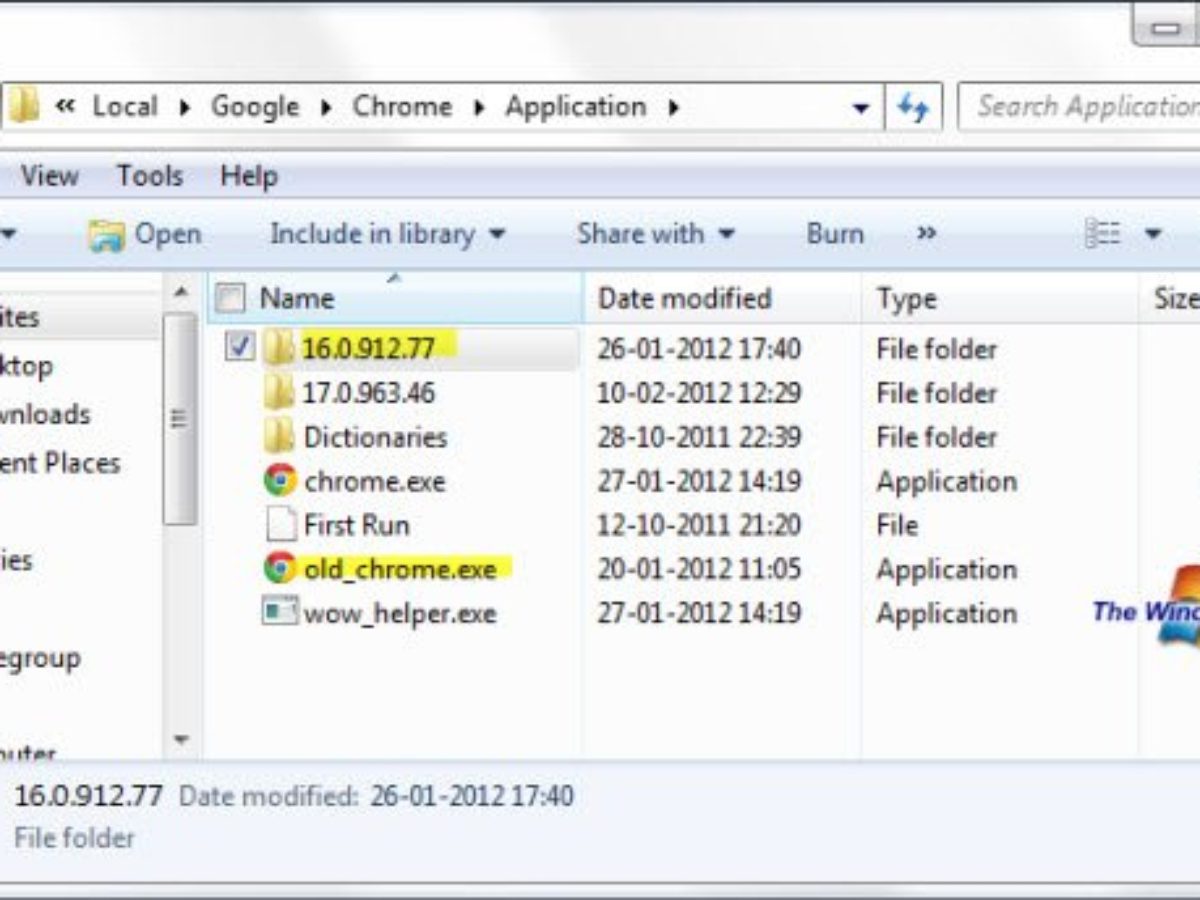Click the 16.0.912.77 folder icon
This screenshot has height=900, width=1200.
coord(279,348)
